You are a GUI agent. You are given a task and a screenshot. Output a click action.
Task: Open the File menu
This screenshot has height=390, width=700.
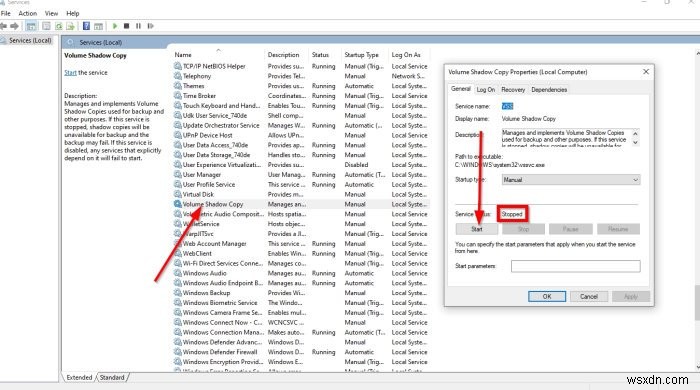pyautogui.click(x=6, y=13)
